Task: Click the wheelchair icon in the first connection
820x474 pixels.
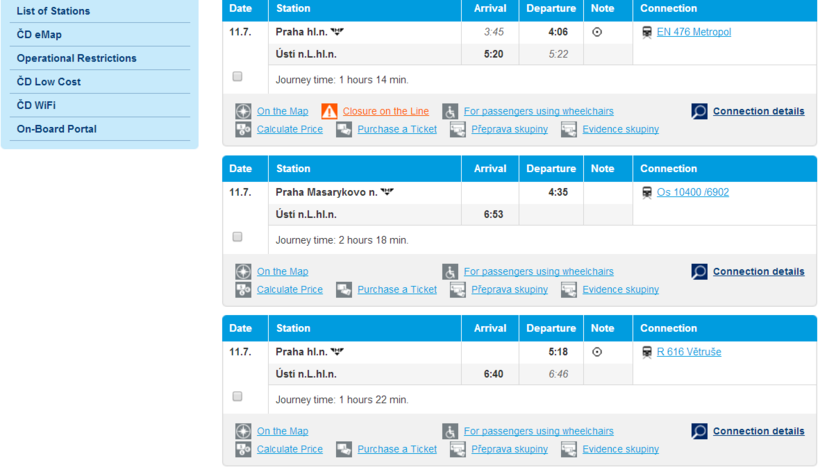Action: (x=450, y=111)
